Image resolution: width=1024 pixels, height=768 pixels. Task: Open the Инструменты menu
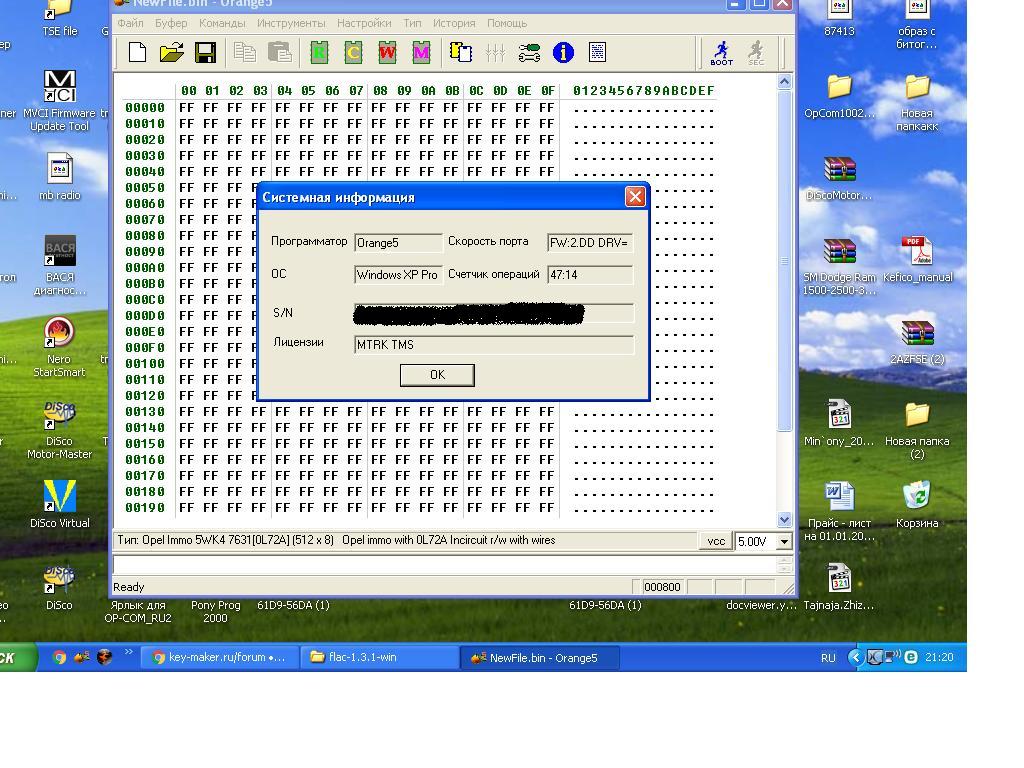[x=291, y=23]
